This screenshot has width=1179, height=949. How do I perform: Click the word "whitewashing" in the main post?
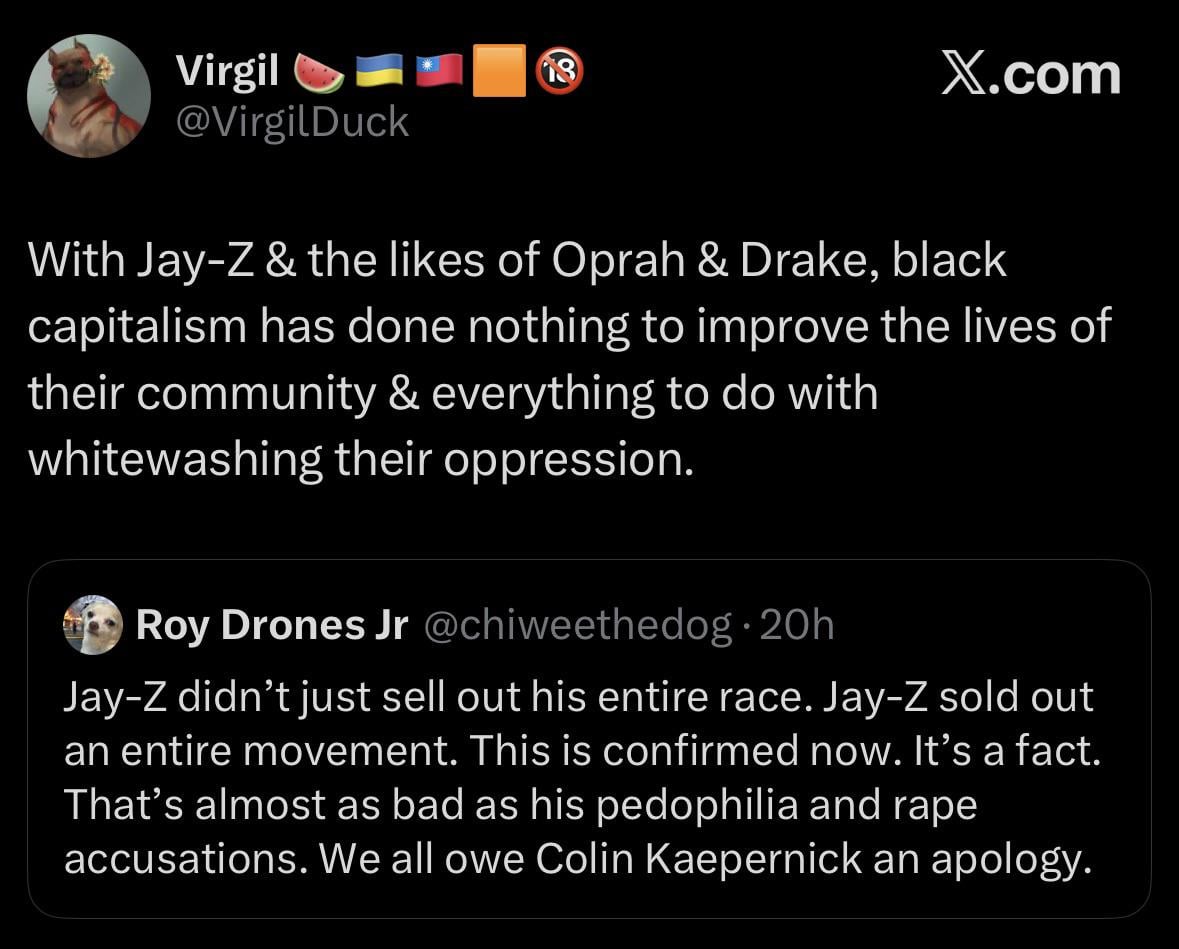pyautogui.click(x=174, y=458)
